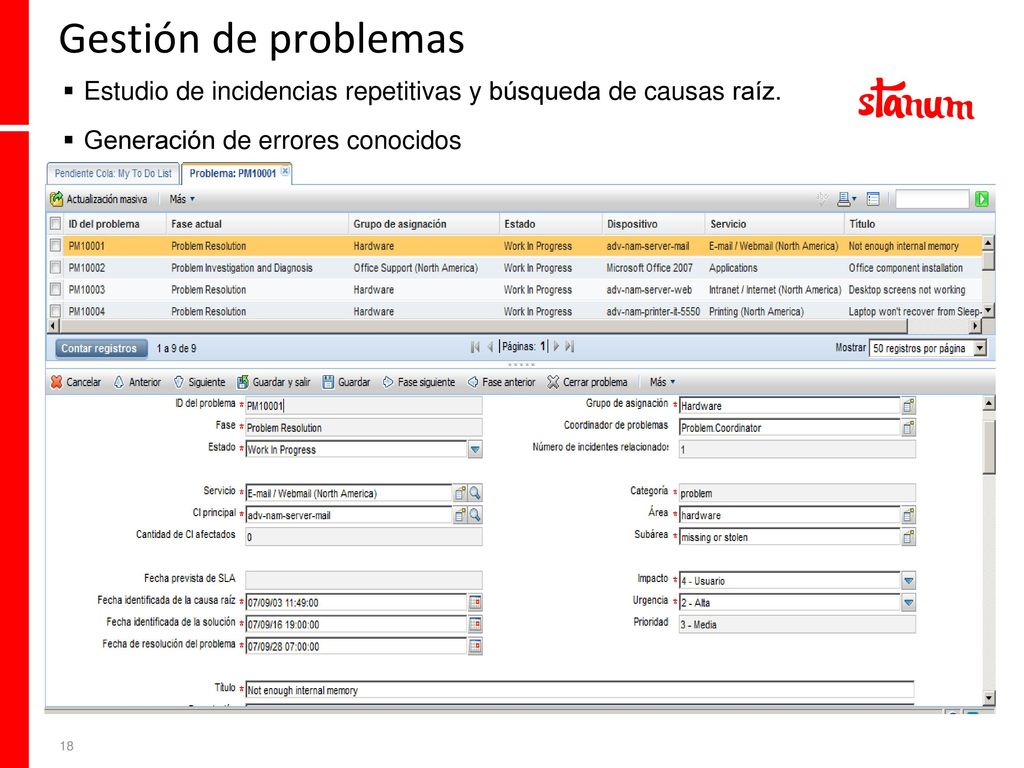Click Cerrar problema
This screenshot has width=1024, height=768.
(x=587, y=382)
